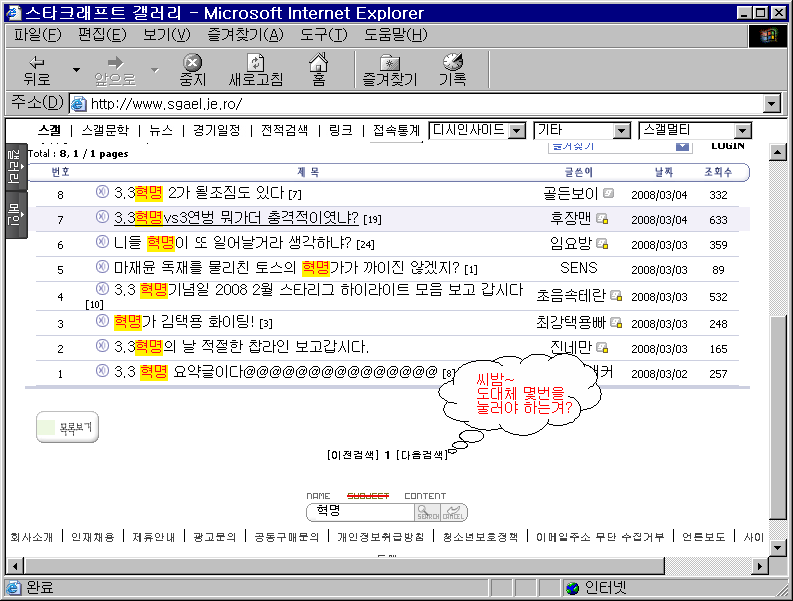Click the vertical scrollbar down arrow
The image size is (793, 601).
[x=778, y=547]
